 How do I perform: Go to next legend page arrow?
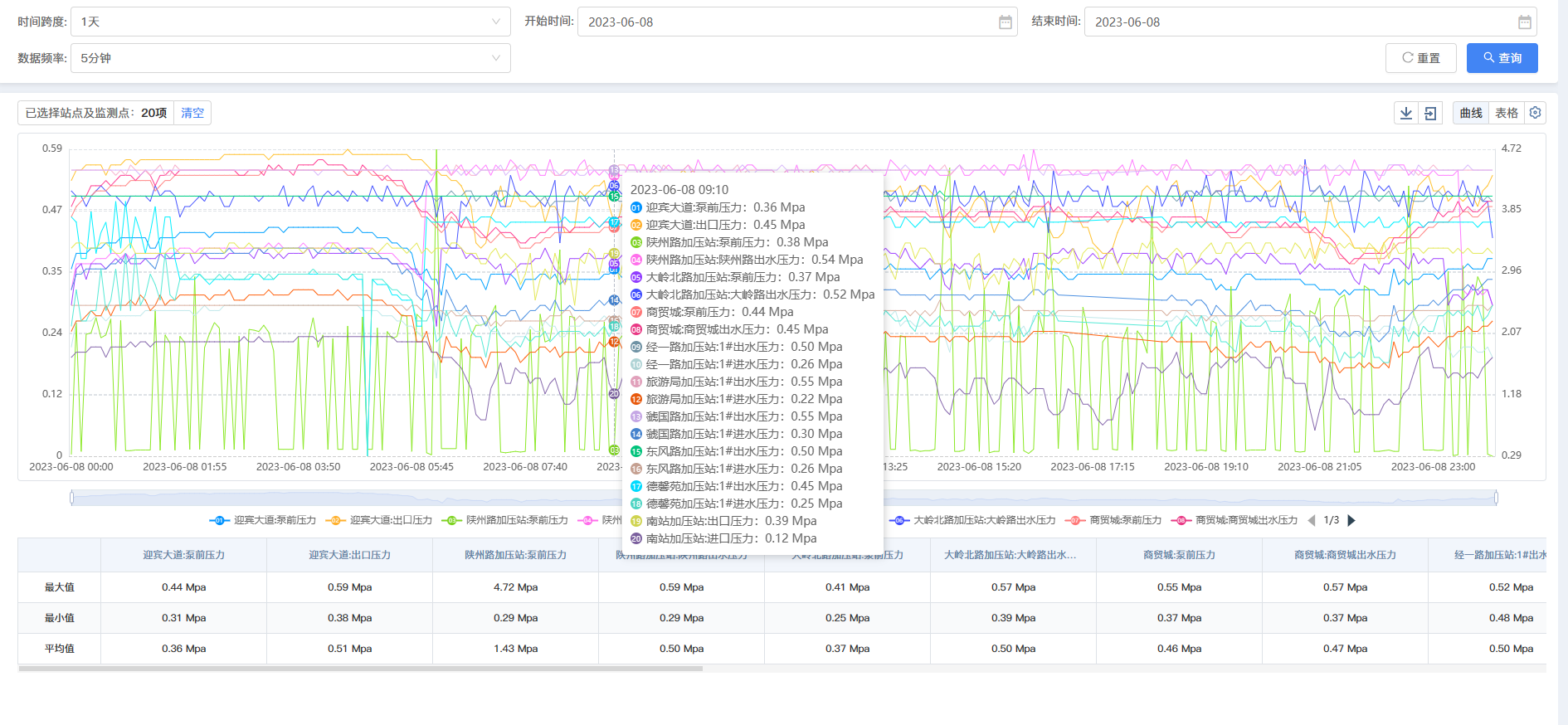(1351, 520)
